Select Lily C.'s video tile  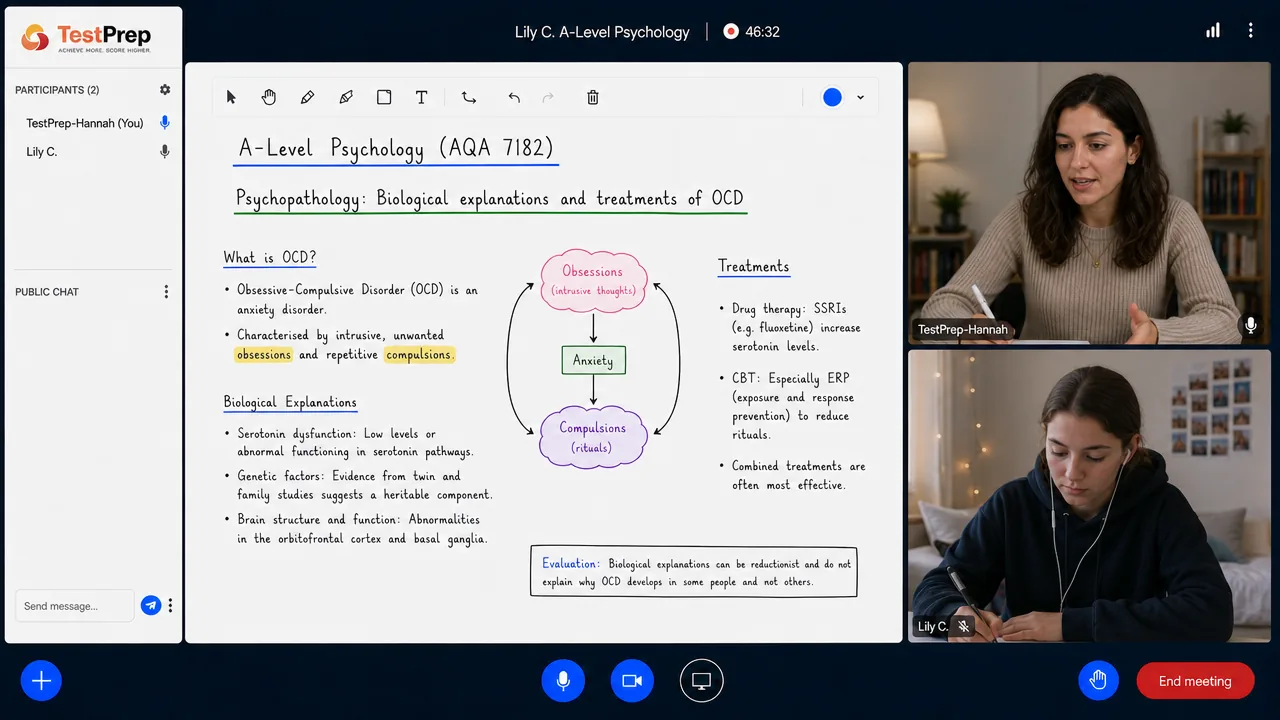click(1089, 496)
